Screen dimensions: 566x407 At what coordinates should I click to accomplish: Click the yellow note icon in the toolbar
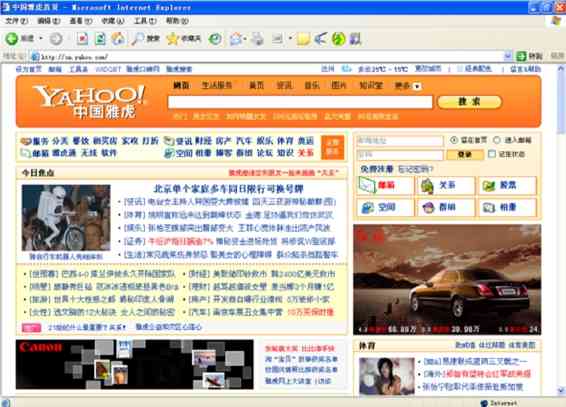pyautogui.click(x=302, y=39)
